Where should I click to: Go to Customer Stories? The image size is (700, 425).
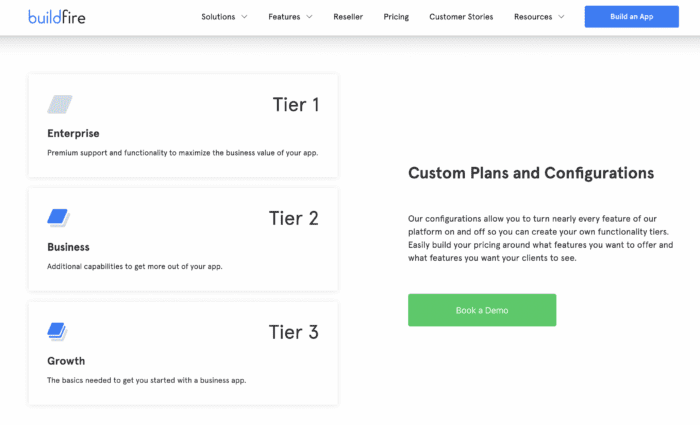point(461,17)
